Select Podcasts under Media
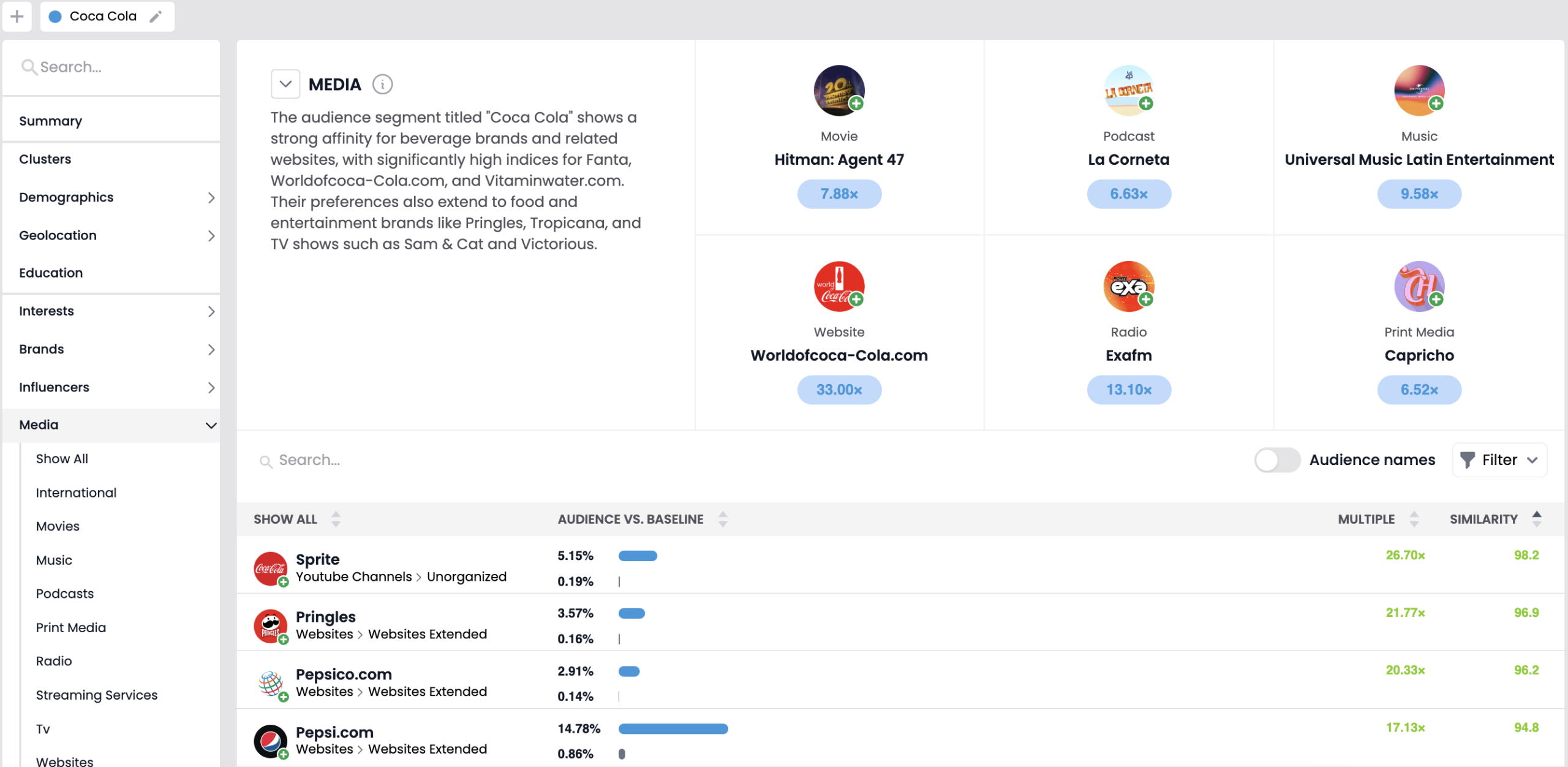Screen dimensions: 1568x767 click(65, 594)
